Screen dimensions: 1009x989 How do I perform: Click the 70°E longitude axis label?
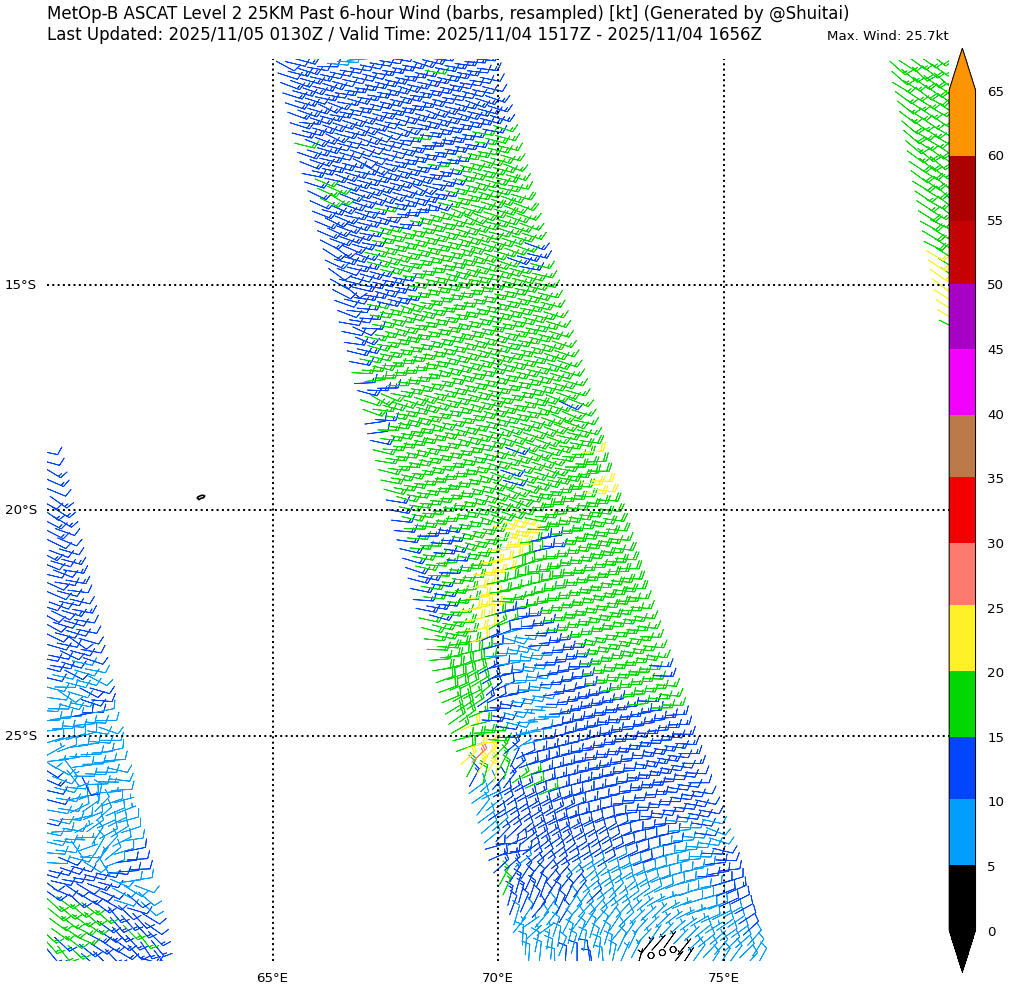(497, 977)
